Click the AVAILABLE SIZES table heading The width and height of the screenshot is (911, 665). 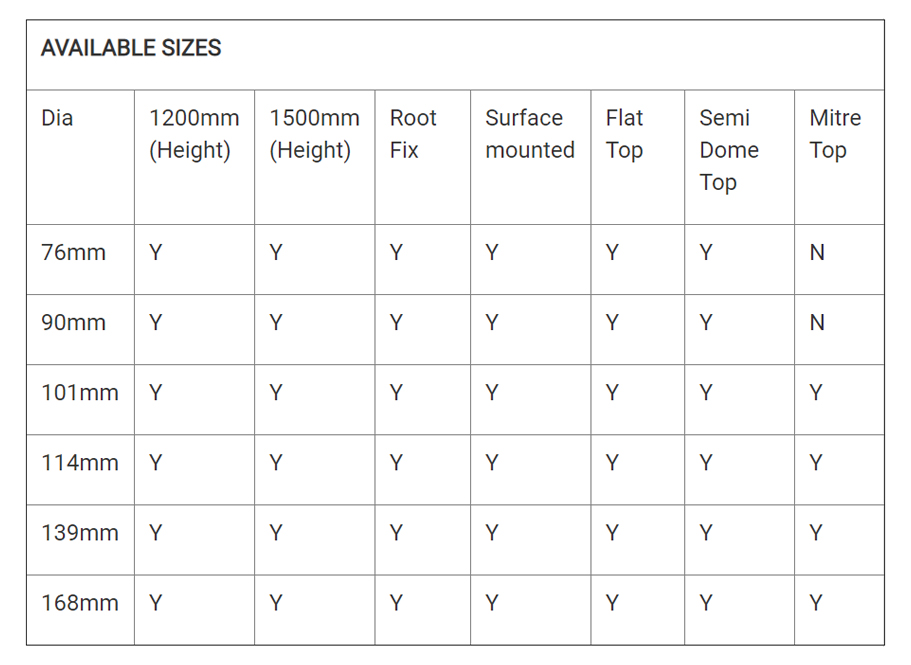(x=131, y=48)
